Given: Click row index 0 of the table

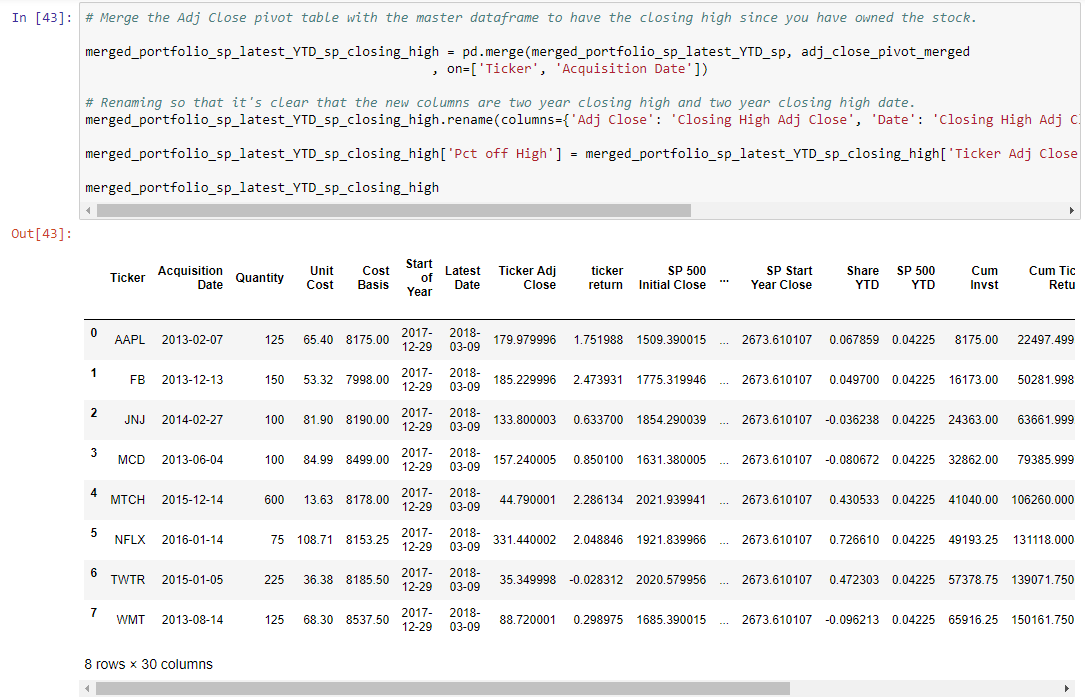Looking at the screenshot, I should click(x=93, y=333).
